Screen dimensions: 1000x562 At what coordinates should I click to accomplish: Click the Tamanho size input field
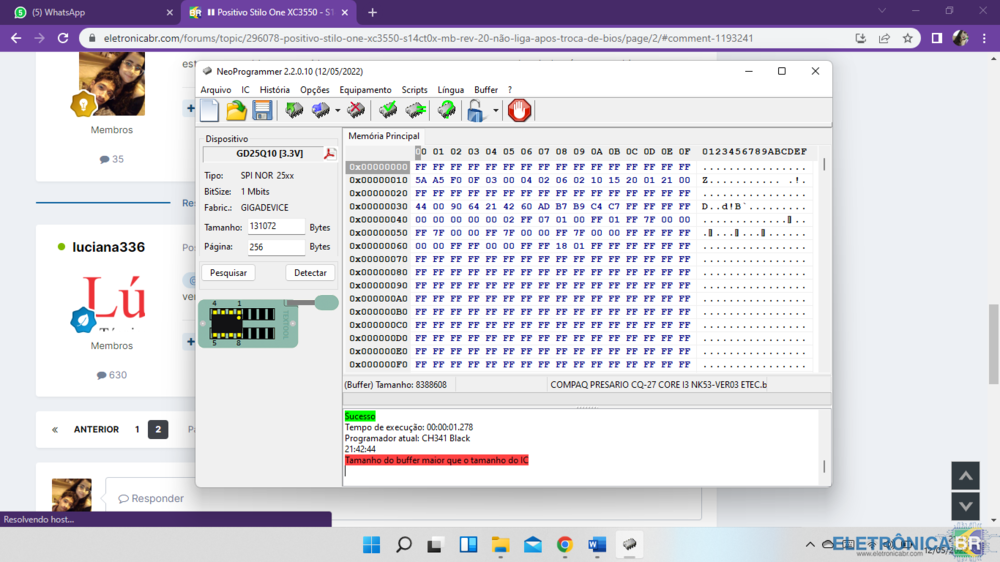point(276,227)
